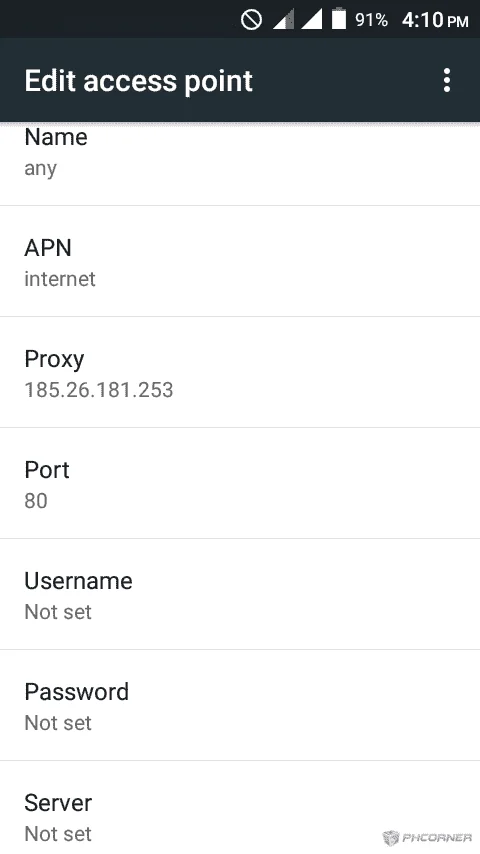Tap the port value 80

pyautogui.click(x=36, y=501)
